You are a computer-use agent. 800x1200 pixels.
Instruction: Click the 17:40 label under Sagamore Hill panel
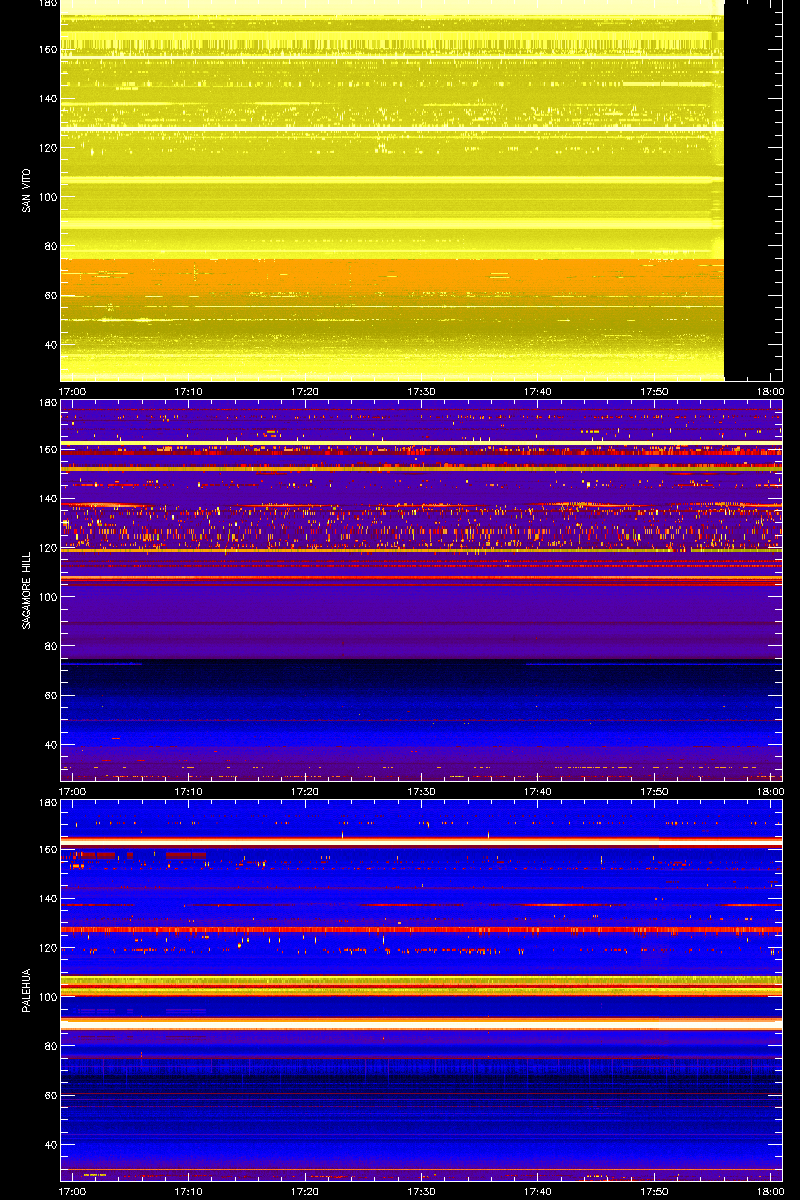tap(537, 791)
